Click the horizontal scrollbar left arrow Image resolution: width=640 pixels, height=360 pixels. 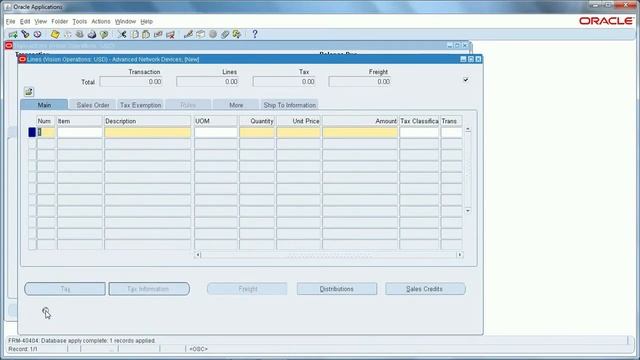click(x=198, y=255)
